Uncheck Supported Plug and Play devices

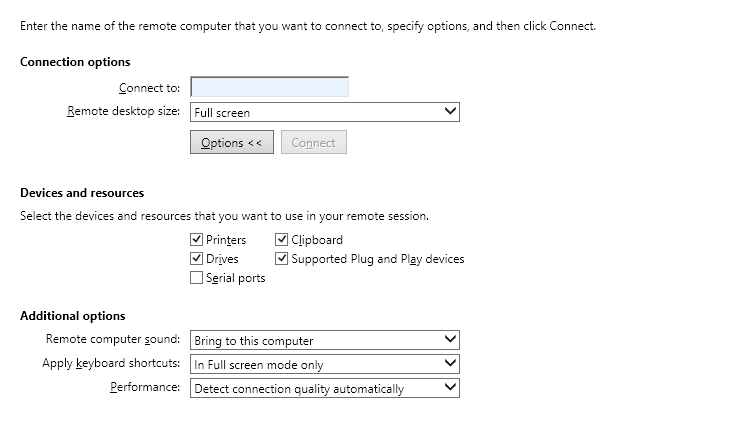(281, 258)
